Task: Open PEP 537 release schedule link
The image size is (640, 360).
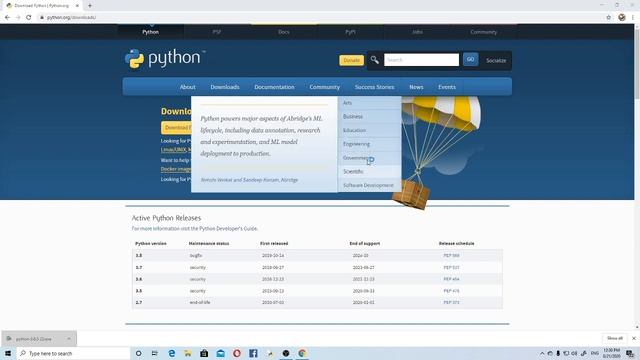Action: 451,267
